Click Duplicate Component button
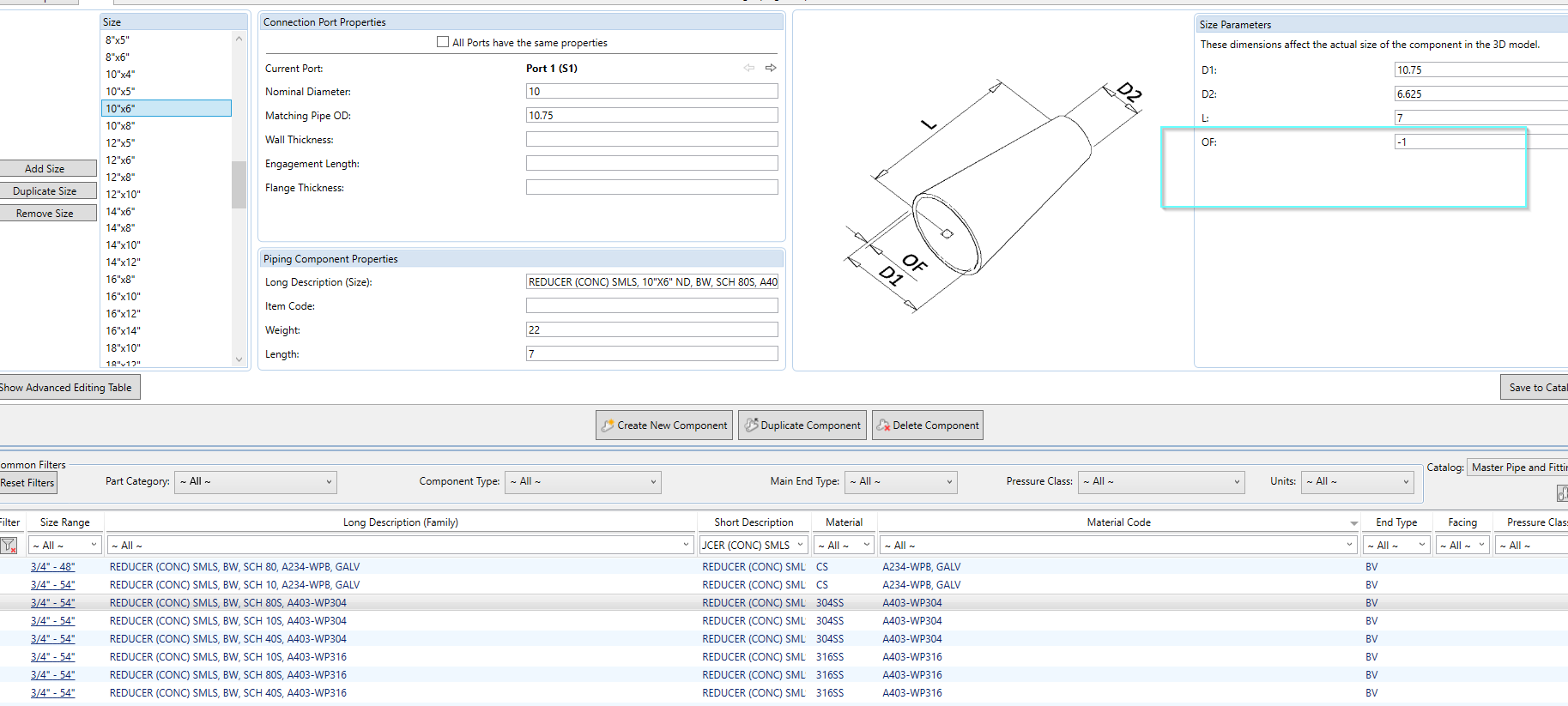The width and height of the screenshot is (1568, 706). [802, 425]
